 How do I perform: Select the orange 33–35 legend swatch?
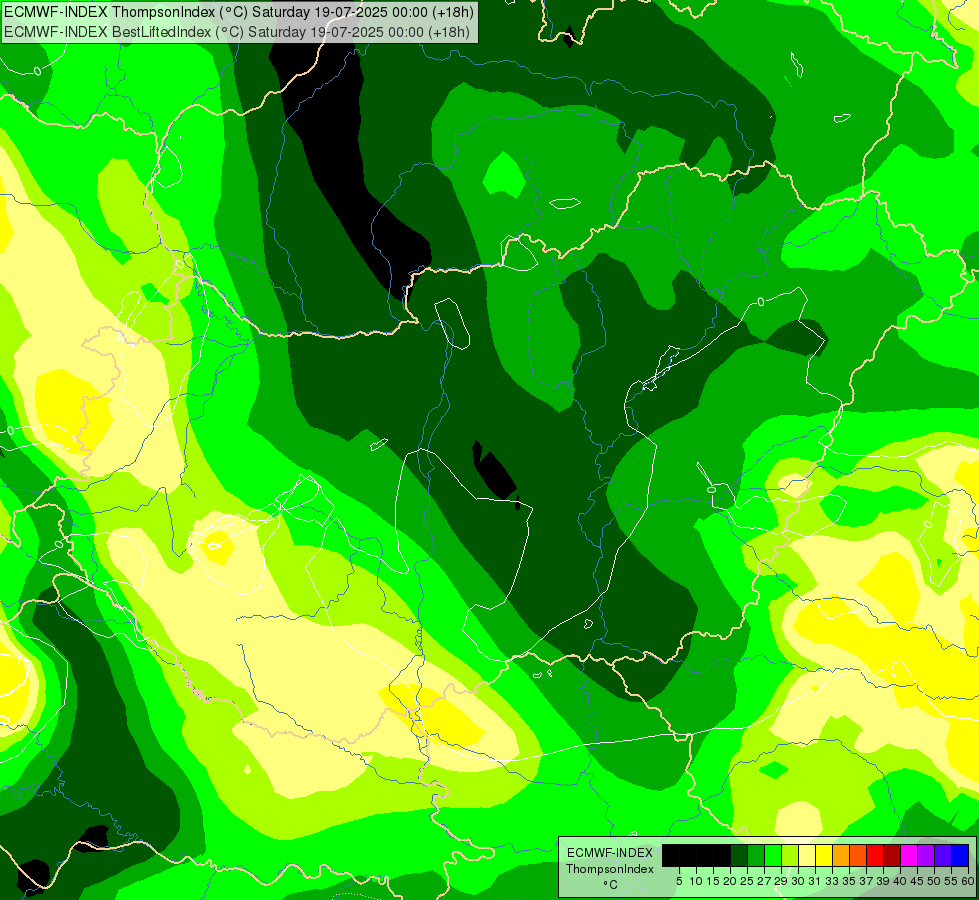click(841, 856)
